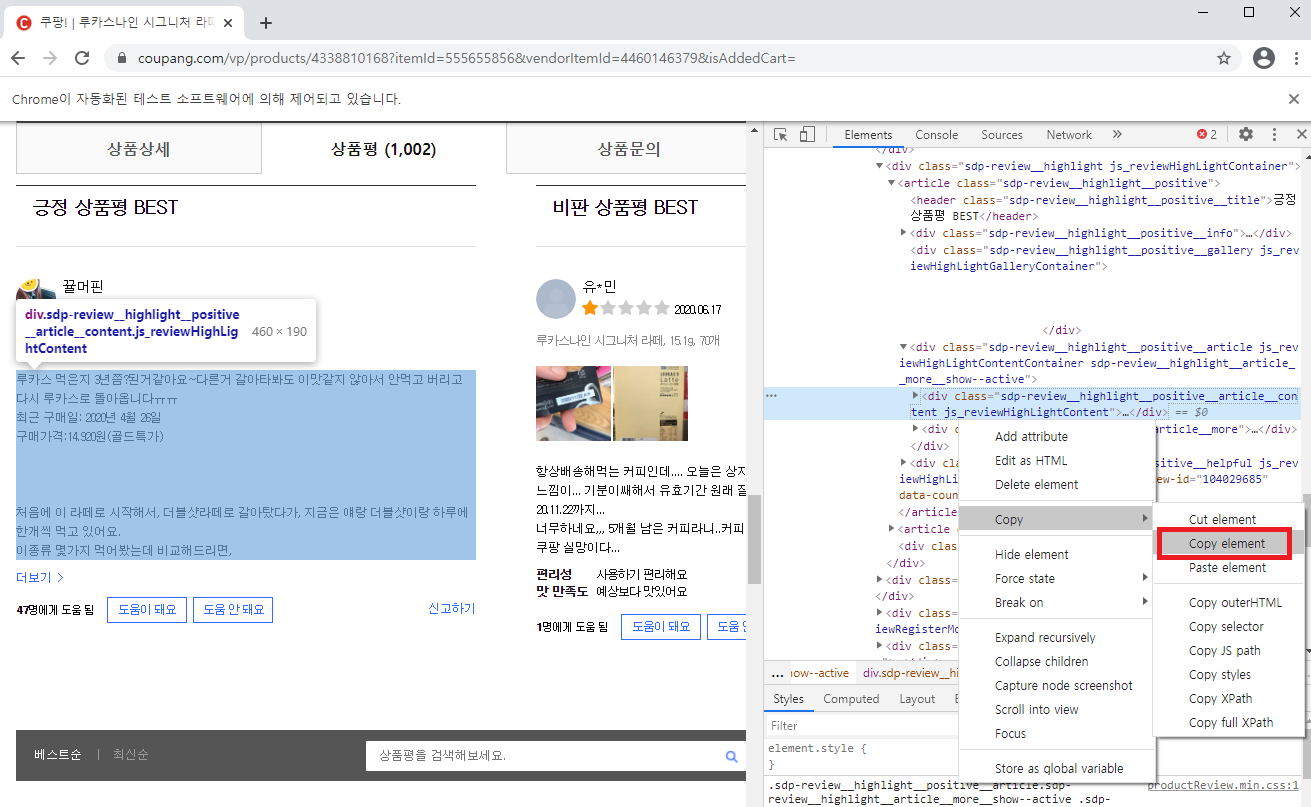Dismiss the automated test software infobar
The width and height of the screenshot is (1311, 807).
point(1293,99)
